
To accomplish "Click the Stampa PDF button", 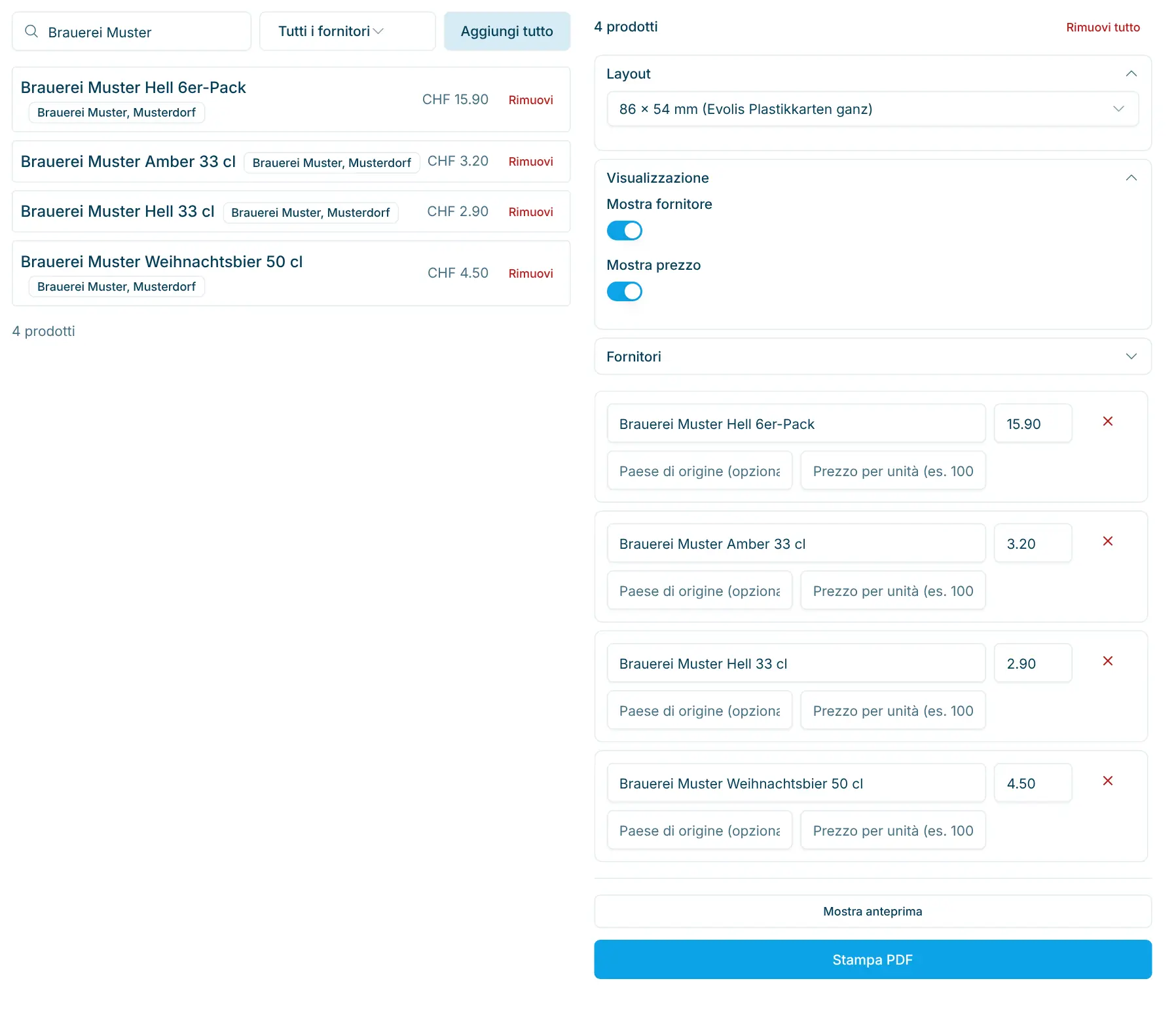I will (x=872, y=959).
